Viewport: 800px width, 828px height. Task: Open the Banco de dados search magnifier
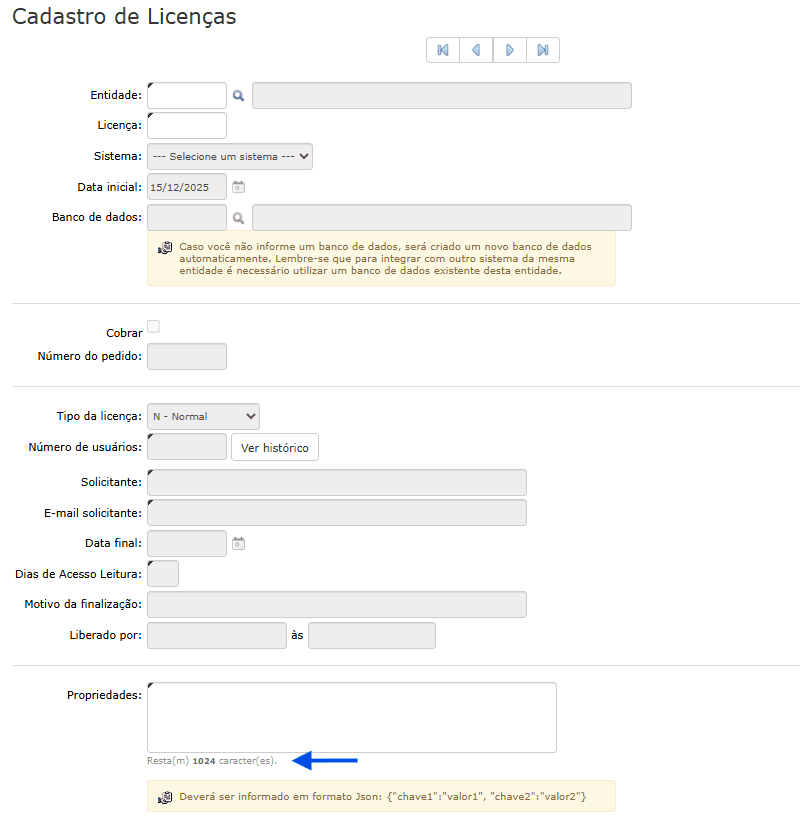[239, 217]
